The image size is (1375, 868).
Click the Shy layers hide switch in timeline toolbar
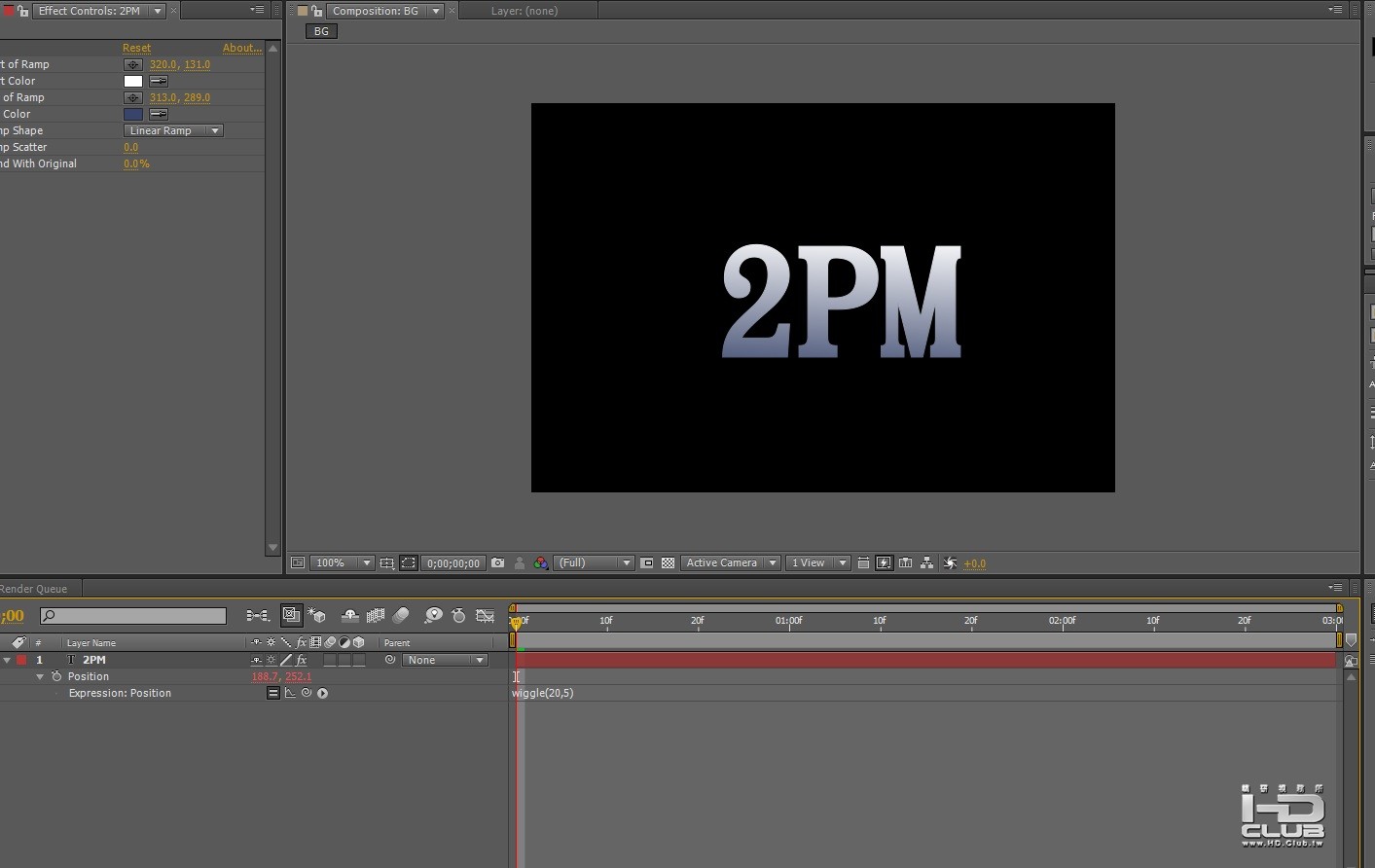point(350,616)
